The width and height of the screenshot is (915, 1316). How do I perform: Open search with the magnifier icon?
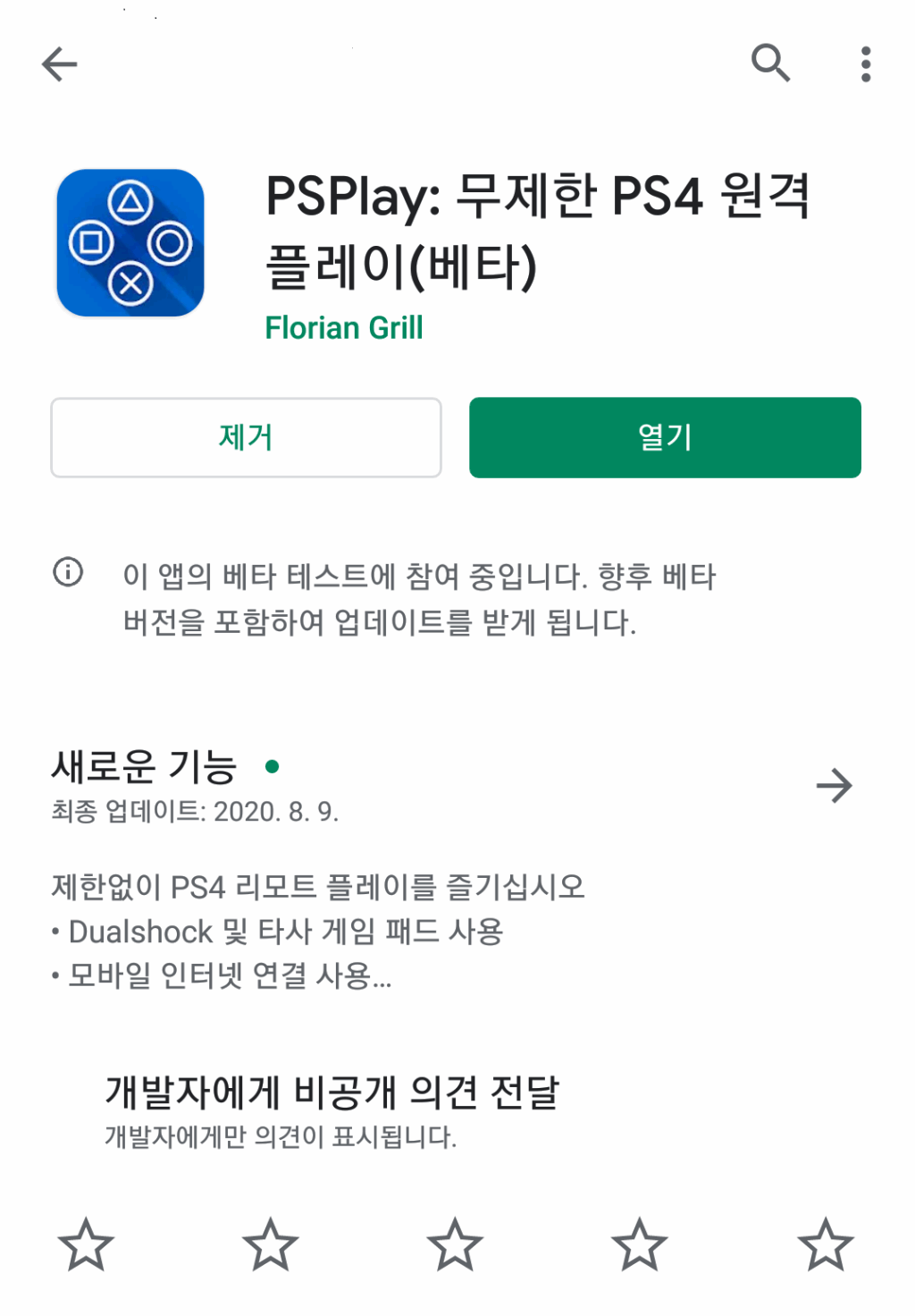point(770,63)
